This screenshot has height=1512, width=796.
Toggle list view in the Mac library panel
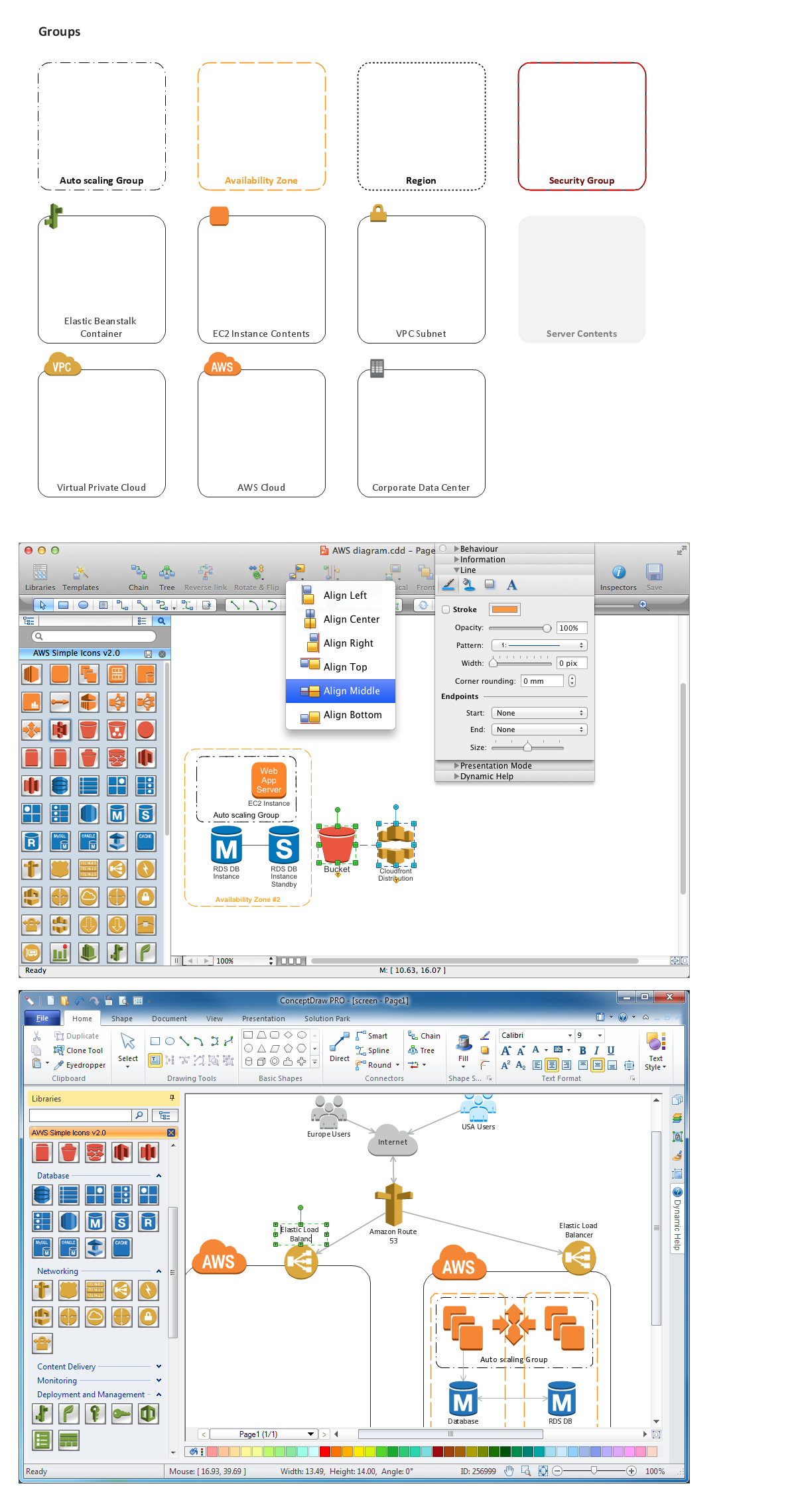(141, 621)
